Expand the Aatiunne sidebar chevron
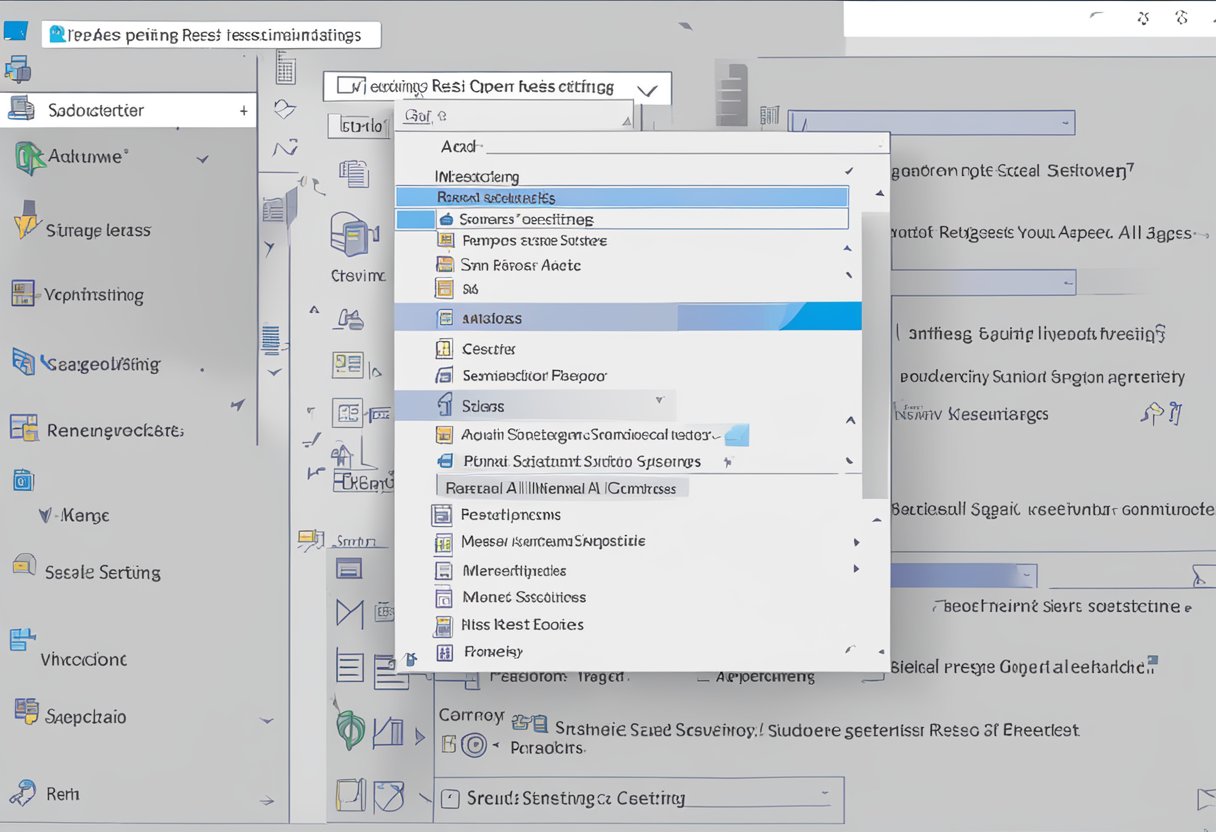 click(x=203, y=159)
